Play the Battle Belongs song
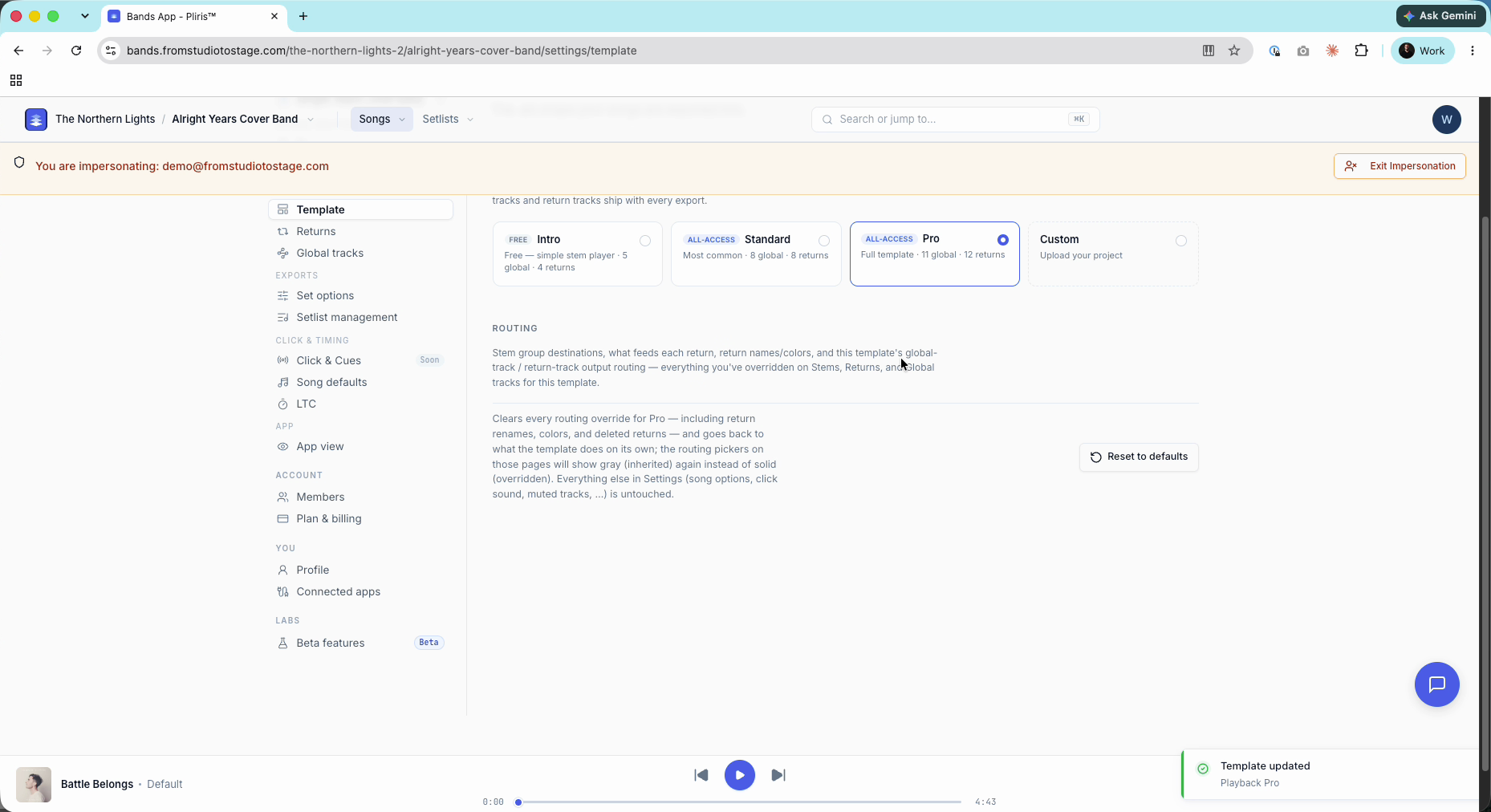This screenshot has height=812, width=1491. pos(739,775)
